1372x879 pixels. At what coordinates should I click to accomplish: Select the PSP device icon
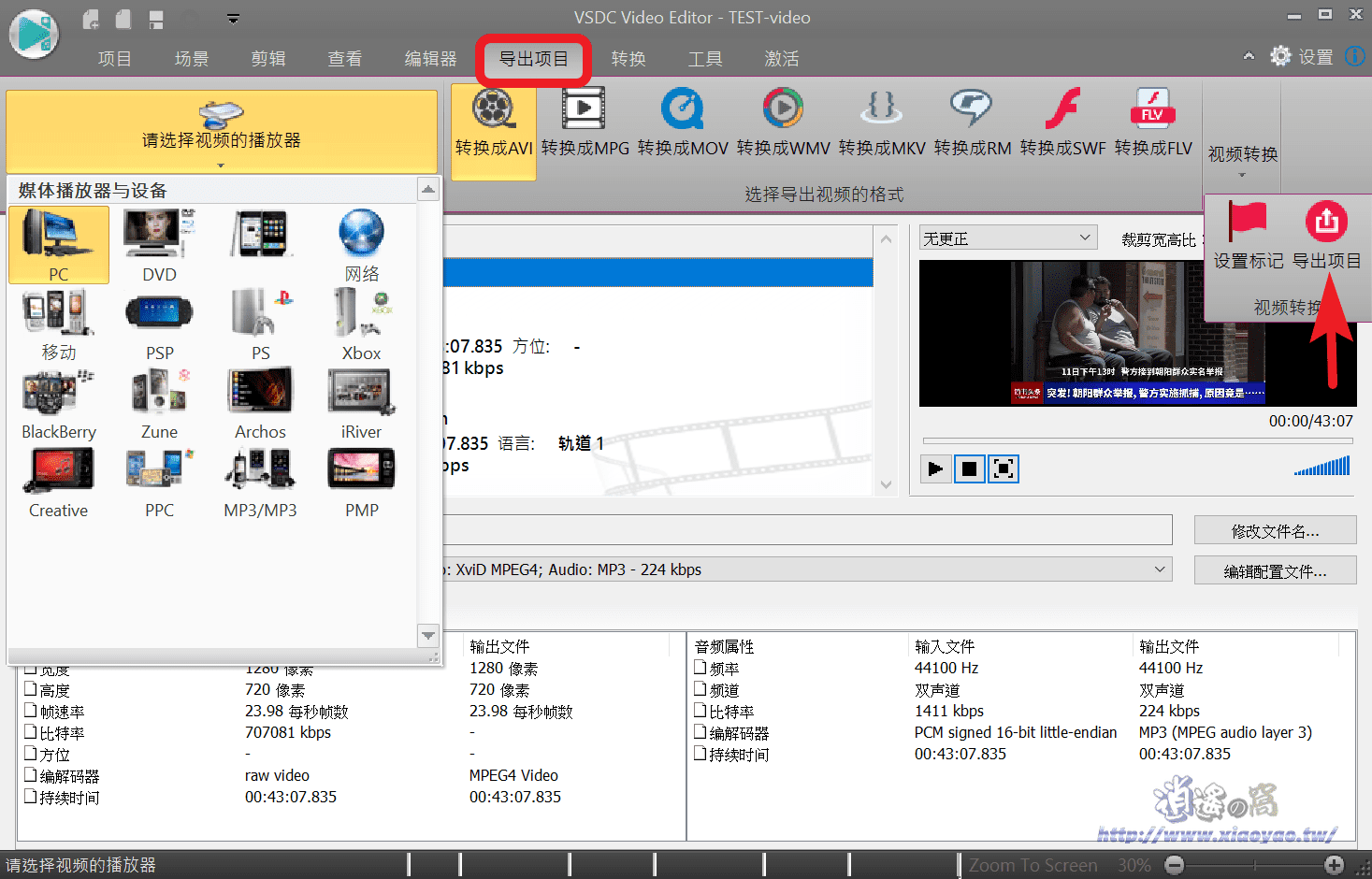[x=160, y=324]
